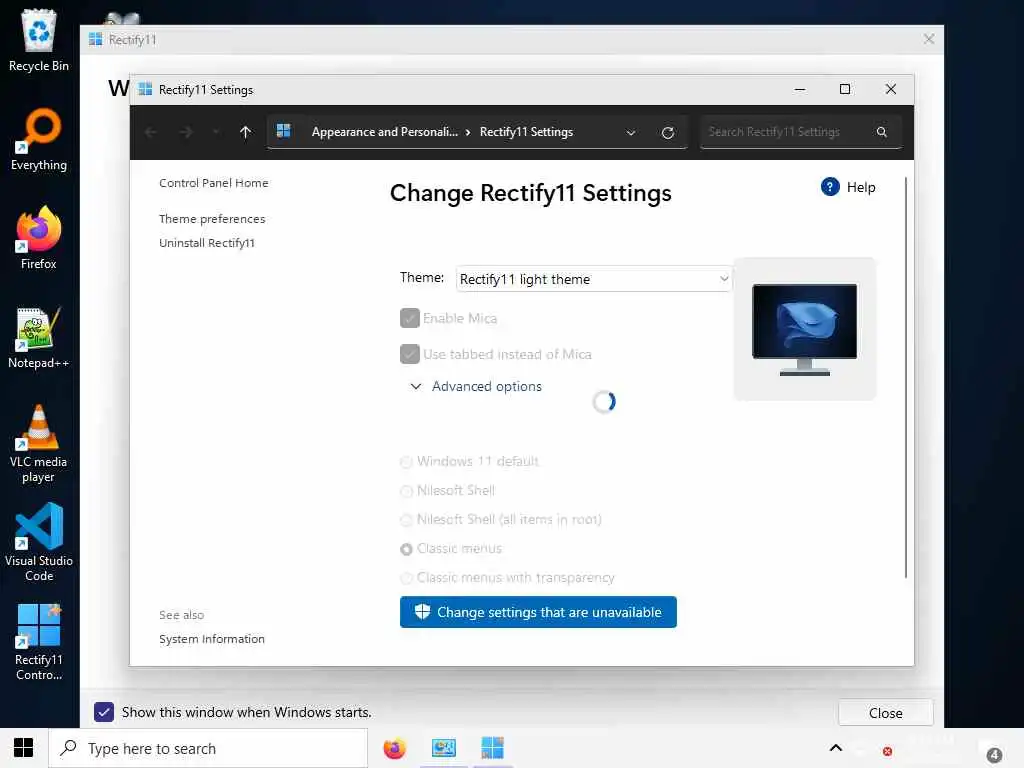Go up one level arrow

coord(246,133)
